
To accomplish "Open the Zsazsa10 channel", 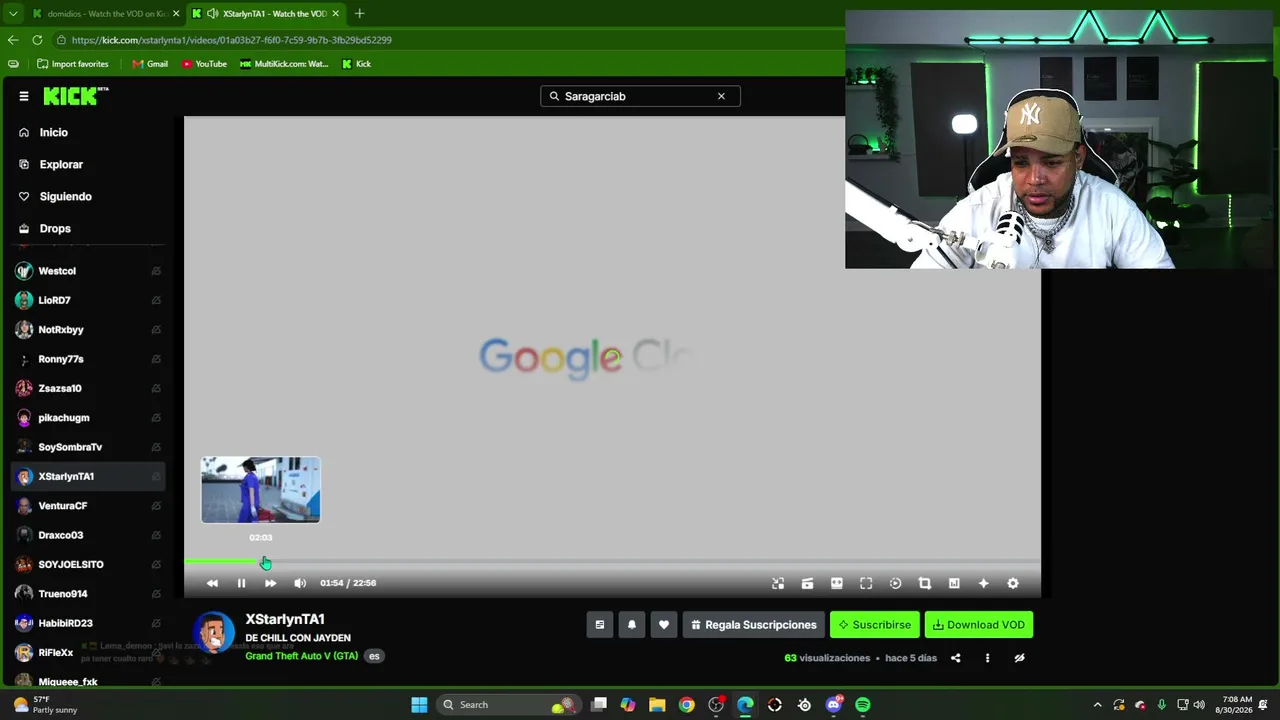I will click(88, 388).
